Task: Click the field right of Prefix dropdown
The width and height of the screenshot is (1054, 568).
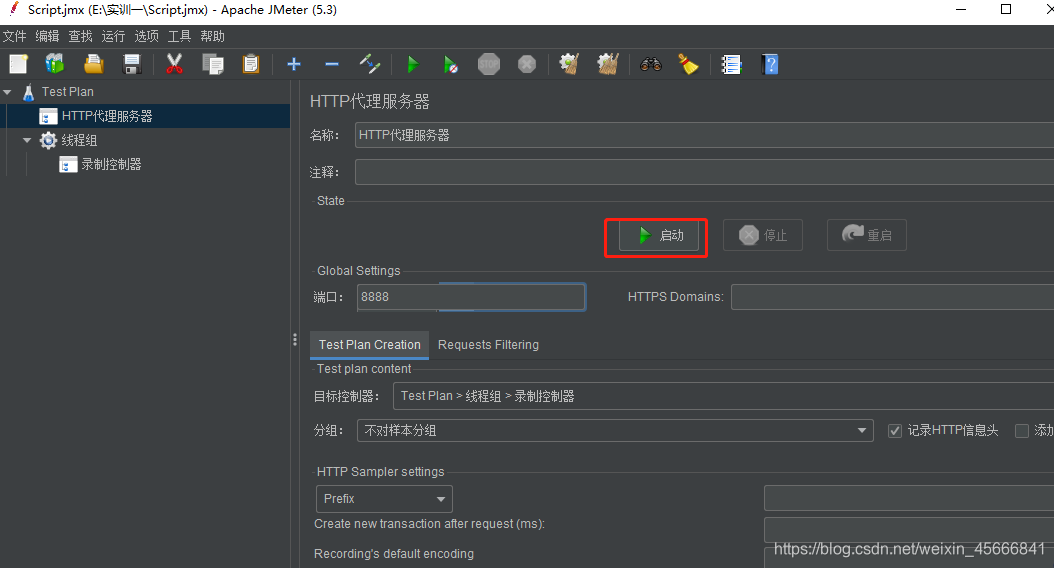Action: point(909,498)
